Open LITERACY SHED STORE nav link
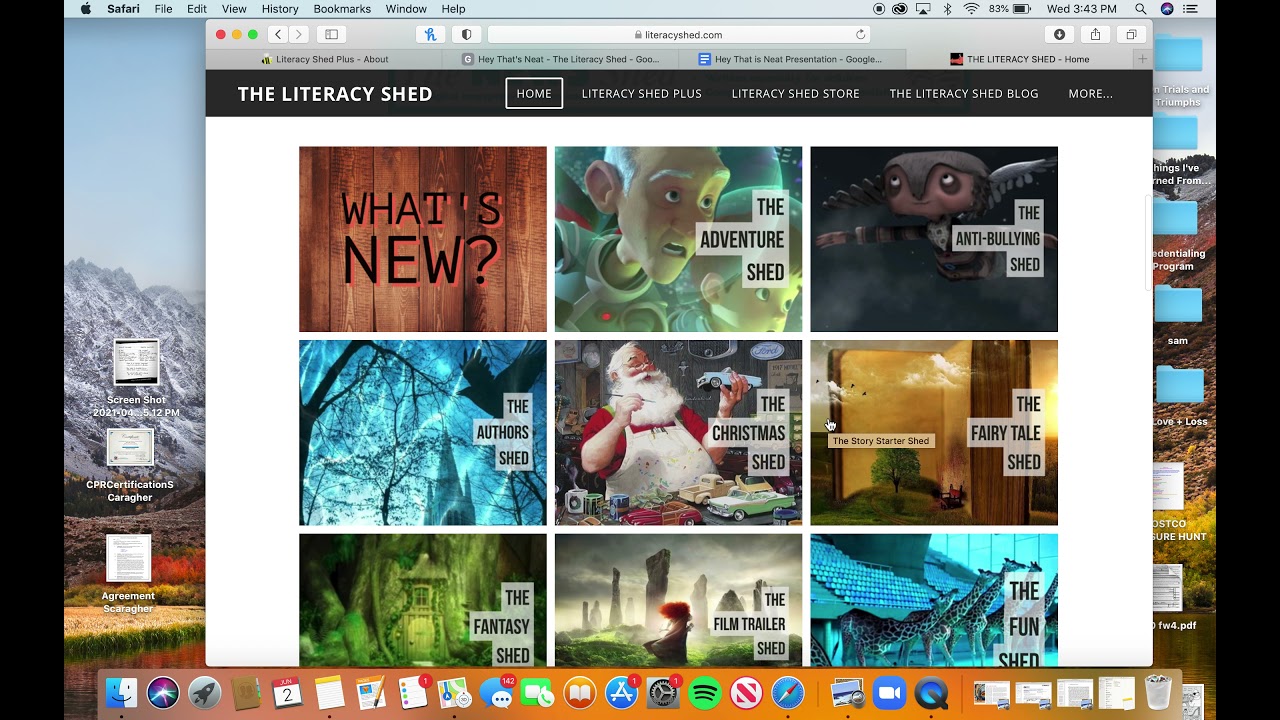The image size is (1280, 720). (796, 93)
